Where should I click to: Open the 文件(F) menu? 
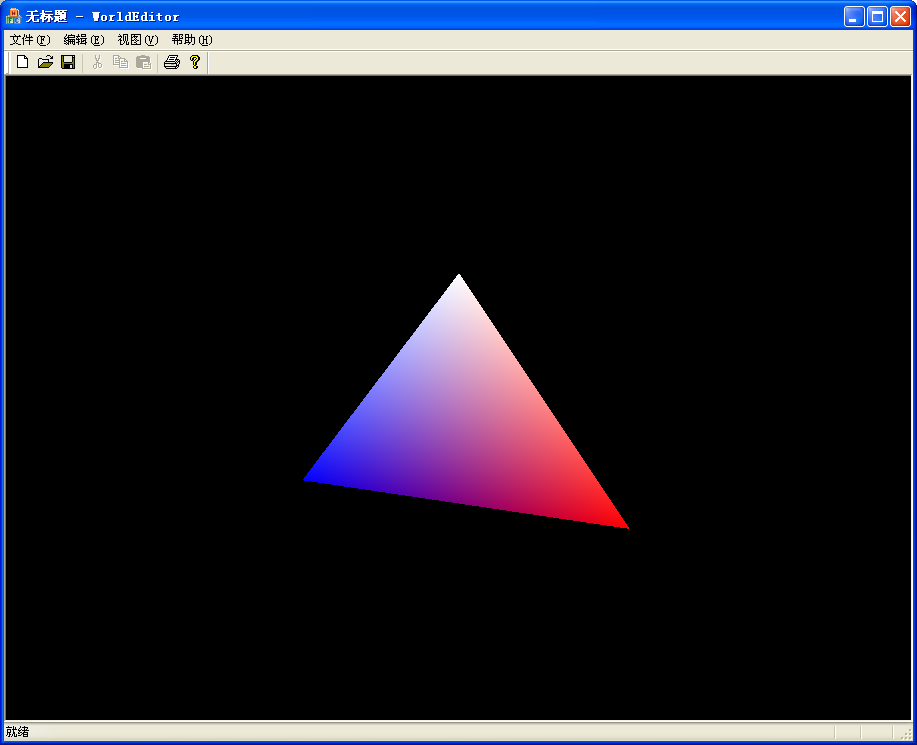tap(29, 40)
